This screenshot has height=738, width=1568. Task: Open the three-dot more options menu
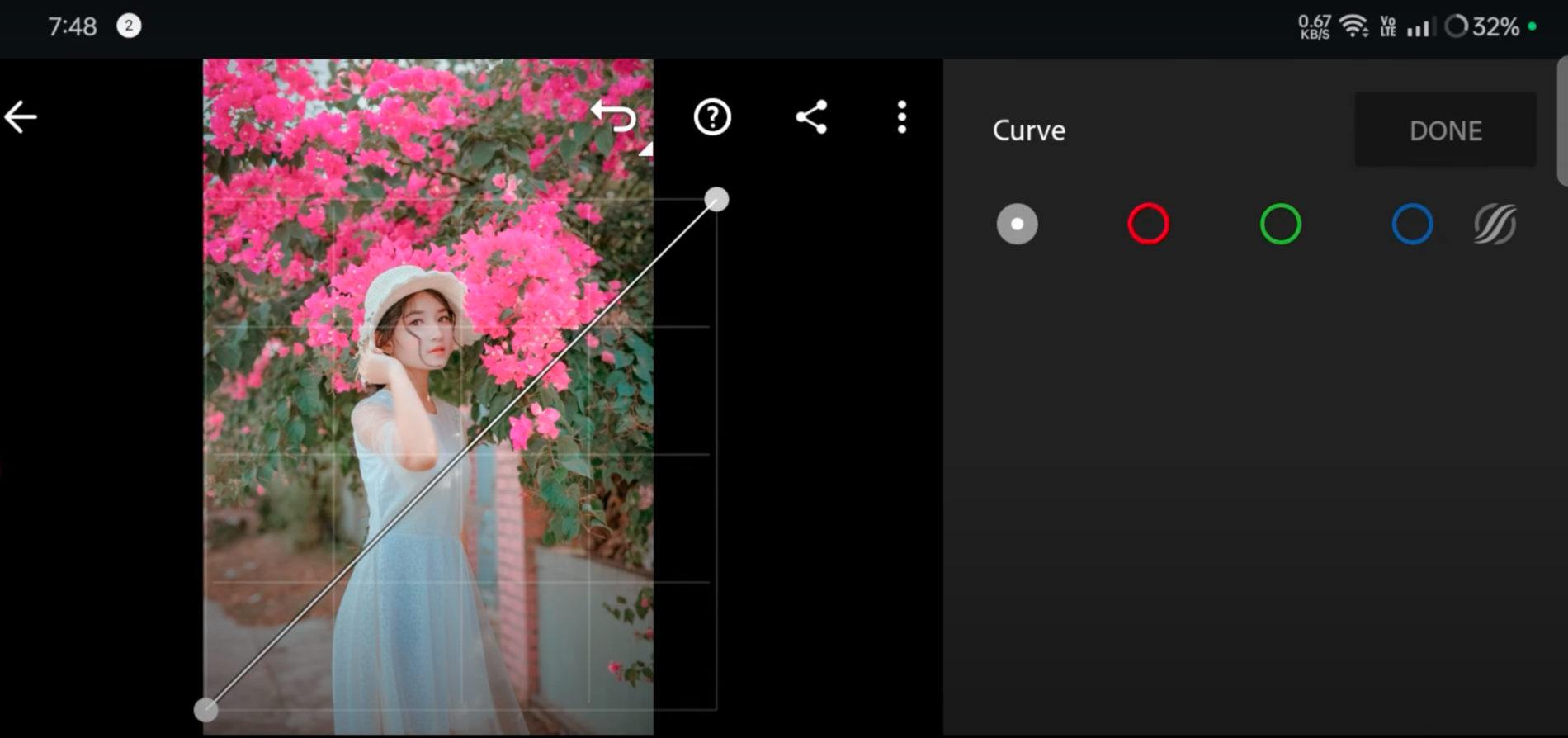point(902,117)
